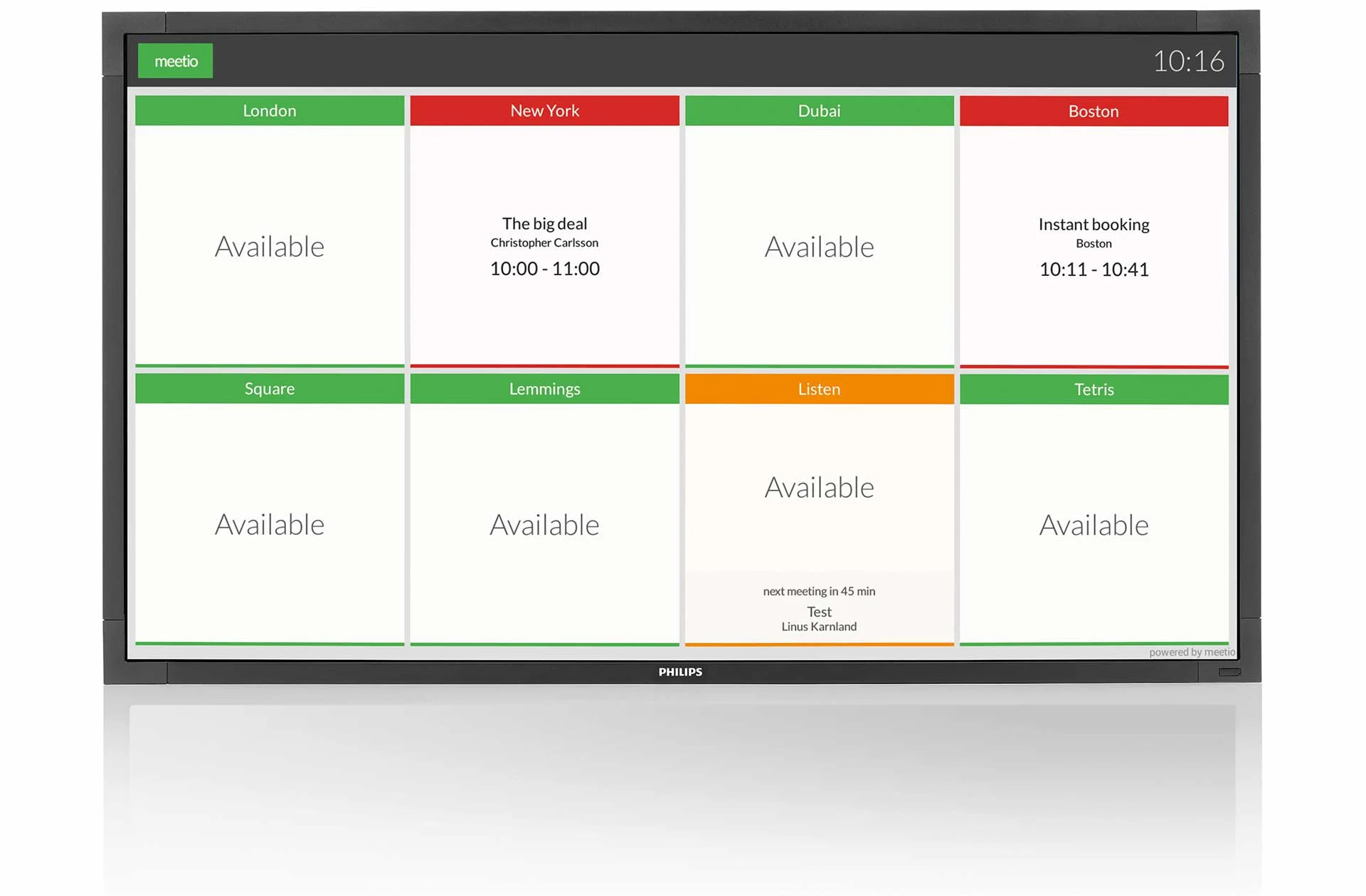Click the powered by meetio link
The width and height of the screenshot is (1366, 896).
tap(1192, 652)
